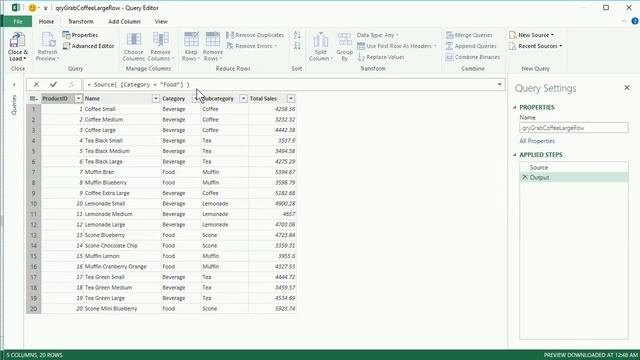Click Remove Errors
Screen dimensions: 640x360
[251, 46]
